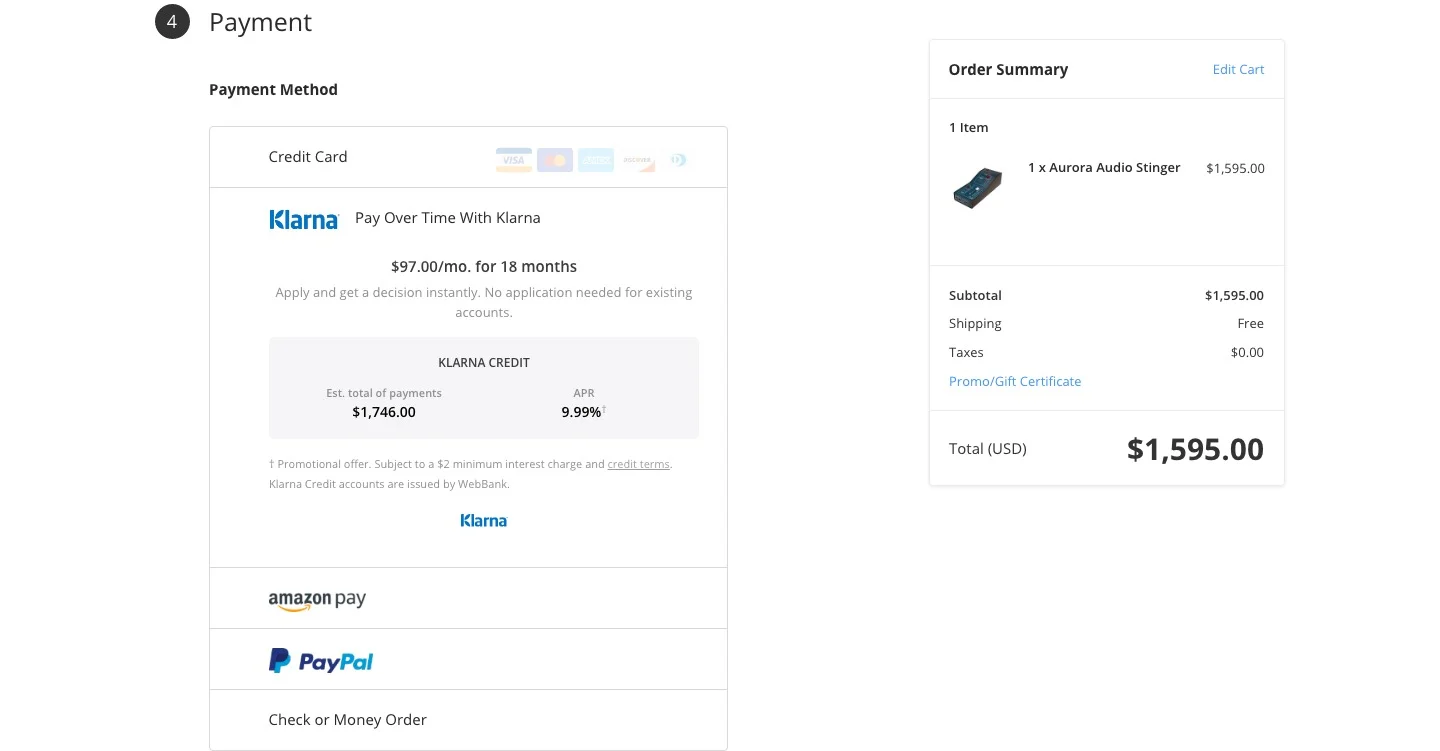Expand the Promo/Gift Certificate section

(1015, 381)
